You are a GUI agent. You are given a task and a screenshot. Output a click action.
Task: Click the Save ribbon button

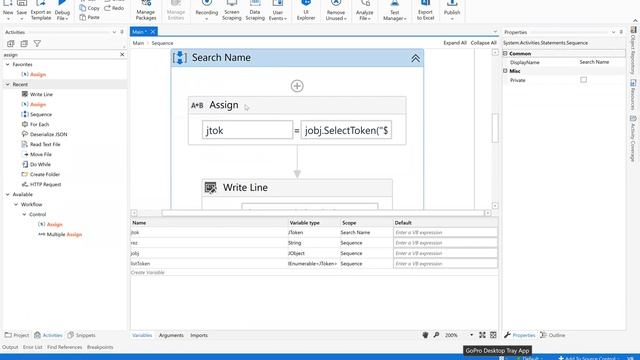22,9
